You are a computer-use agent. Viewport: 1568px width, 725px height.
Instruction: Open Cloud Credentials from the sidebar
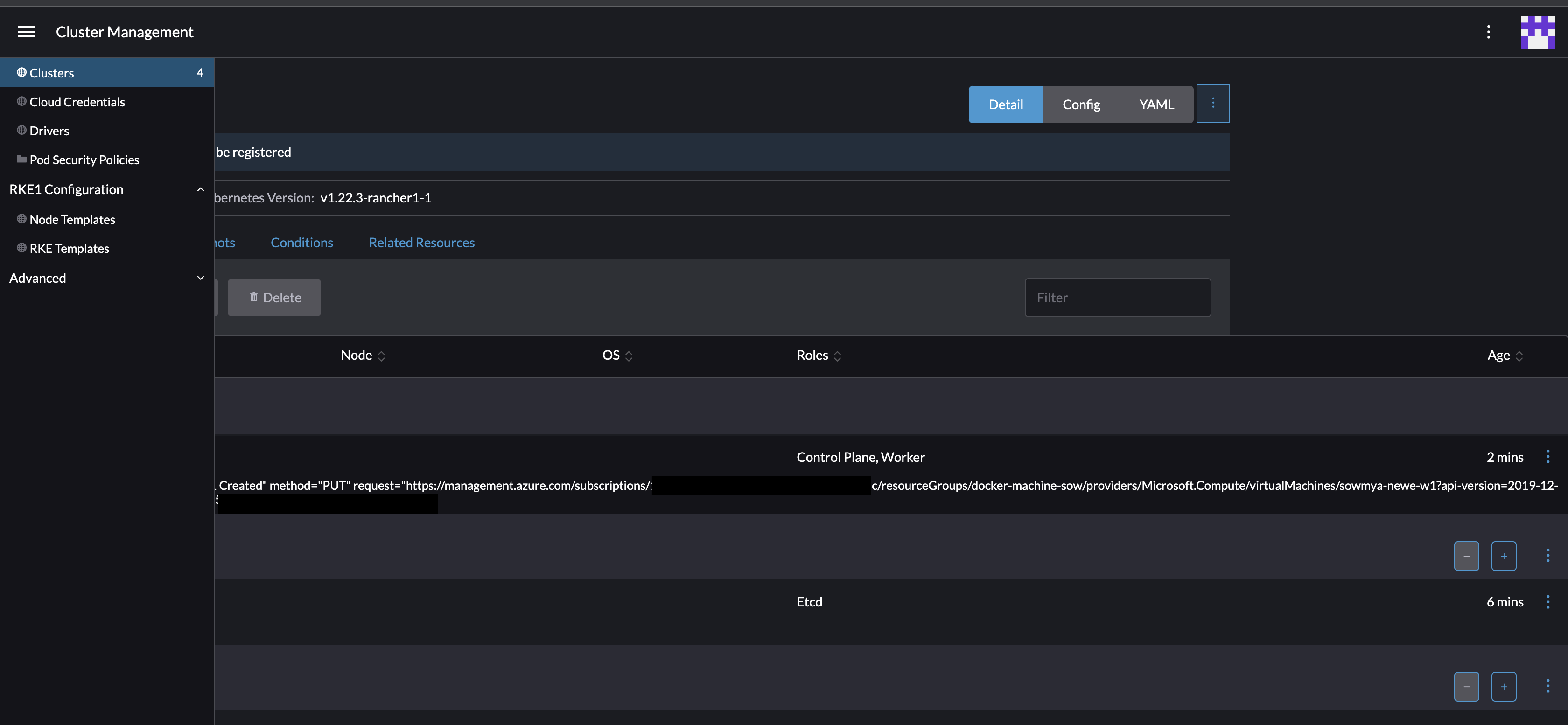[x=77, y=102]
